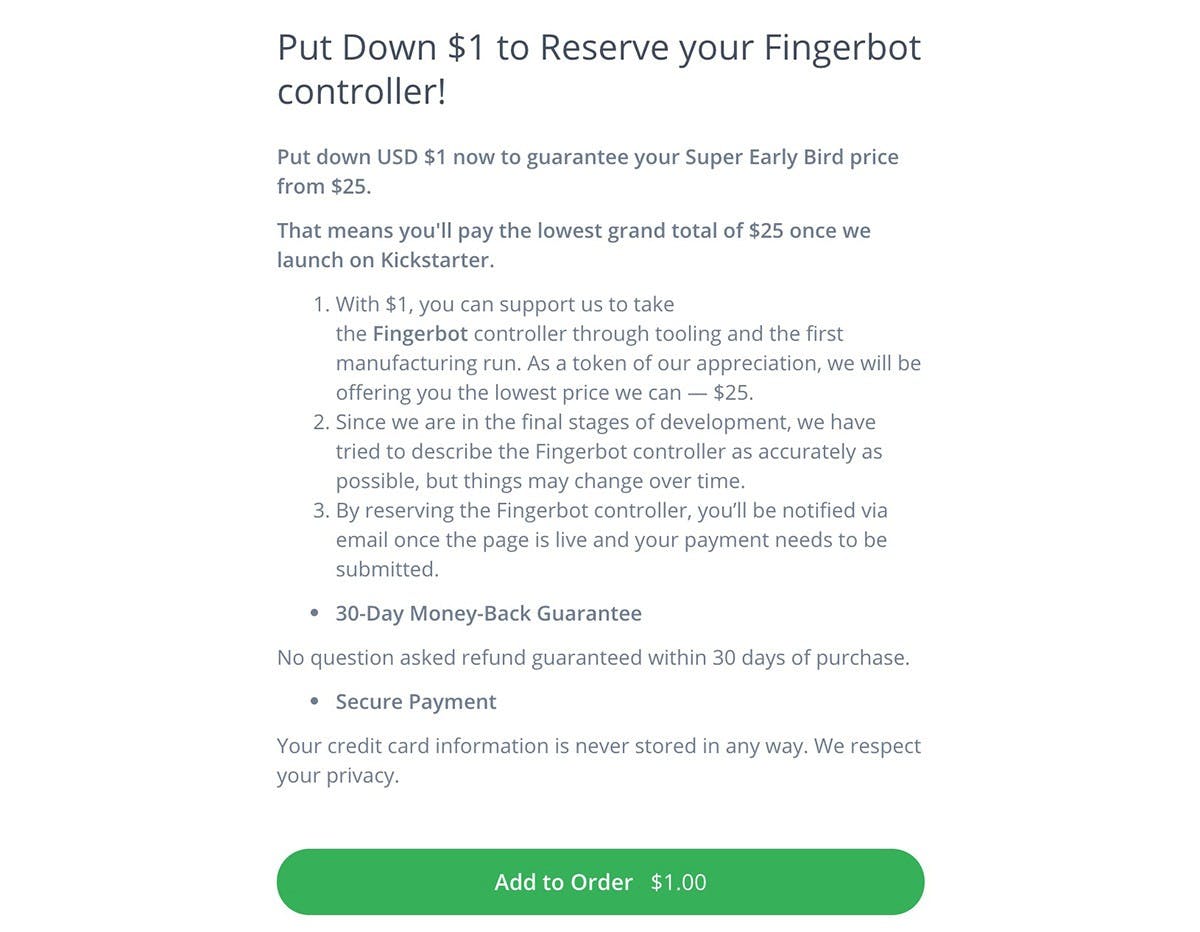Click the "30-Day Money-Back Guarantee" bullet text

(488, 613)
